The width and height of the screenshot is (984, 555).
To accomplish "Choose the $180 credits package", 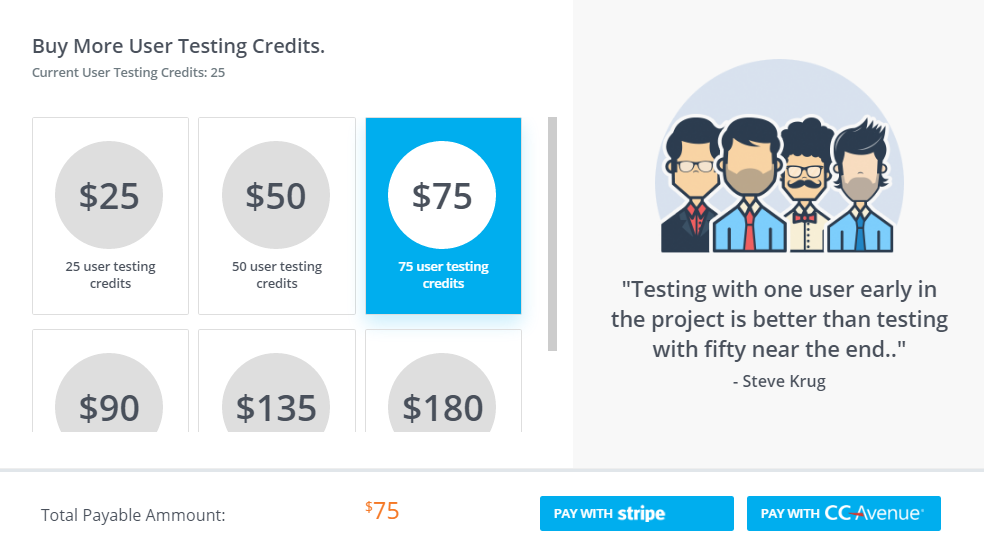I will (x=442, y=405).
